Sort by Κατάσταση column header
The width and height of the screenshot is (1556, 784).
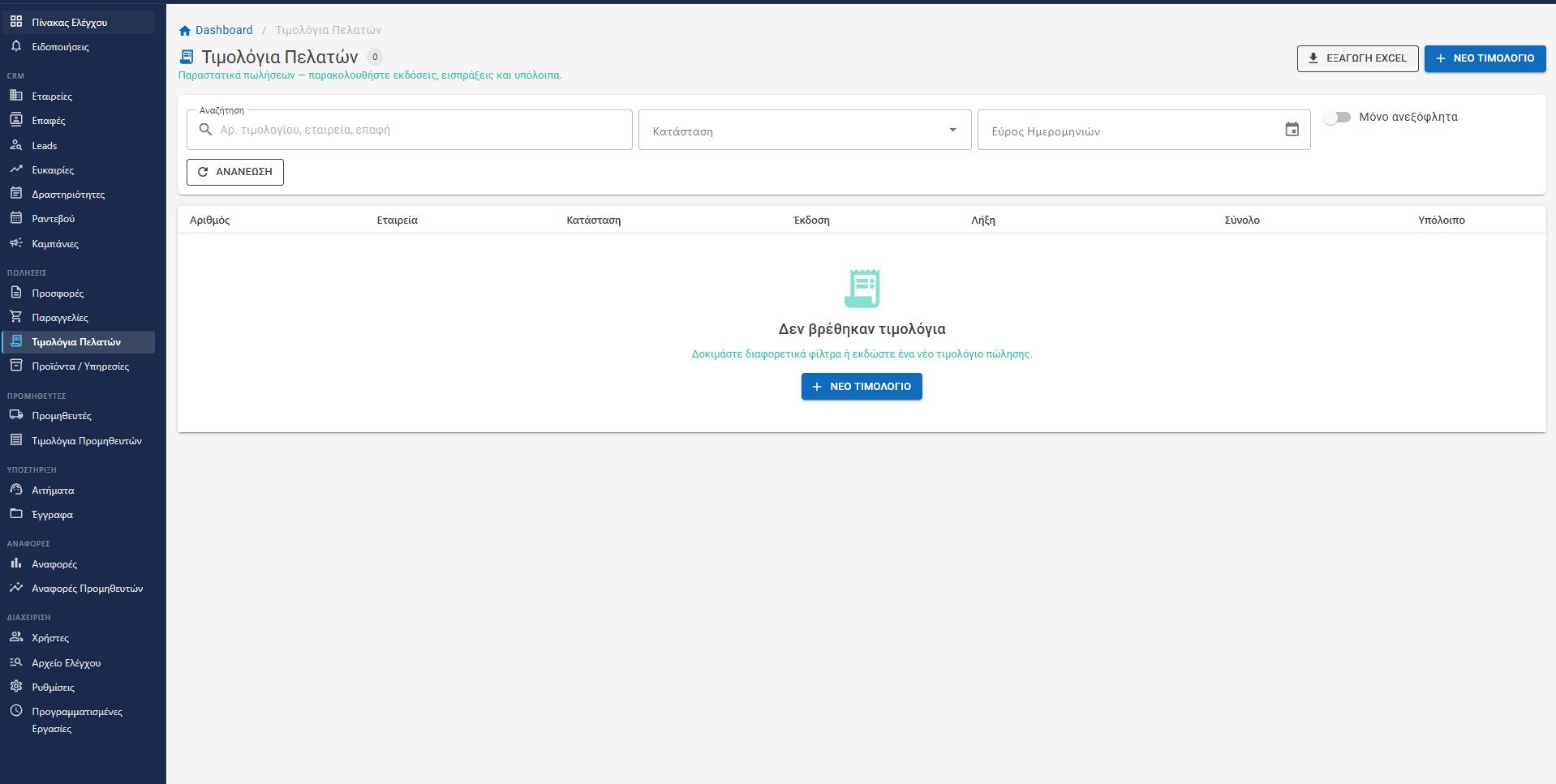[594, 220]
